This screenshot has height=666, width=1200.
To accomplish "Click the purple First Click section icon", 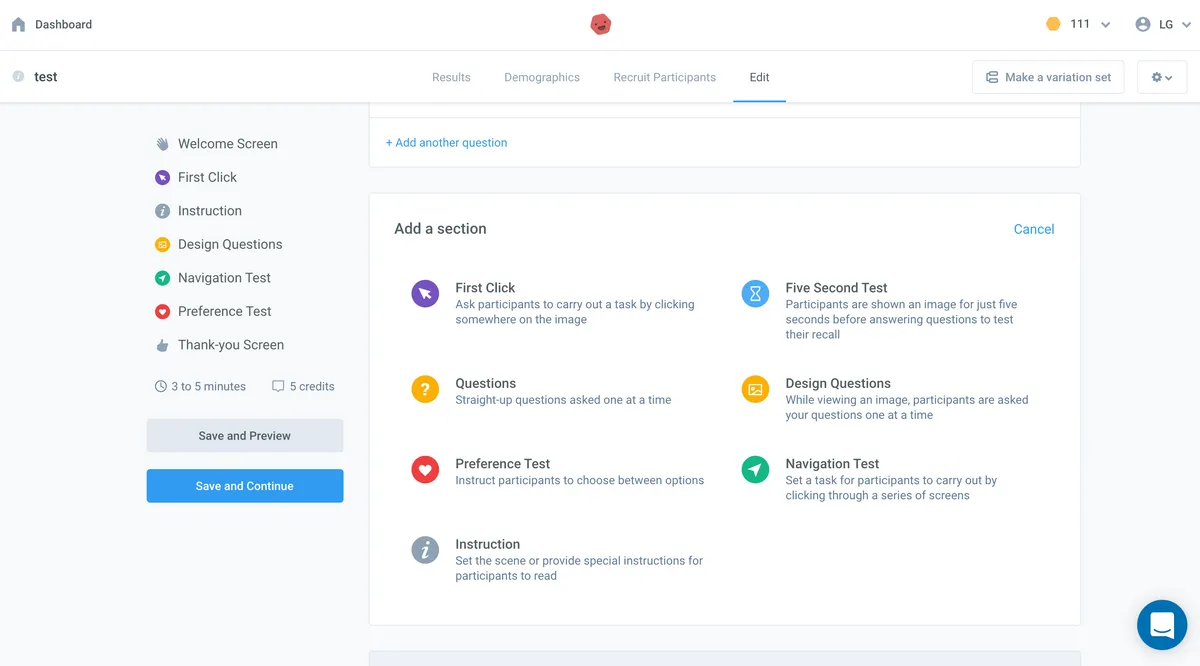I will point(425,293).
